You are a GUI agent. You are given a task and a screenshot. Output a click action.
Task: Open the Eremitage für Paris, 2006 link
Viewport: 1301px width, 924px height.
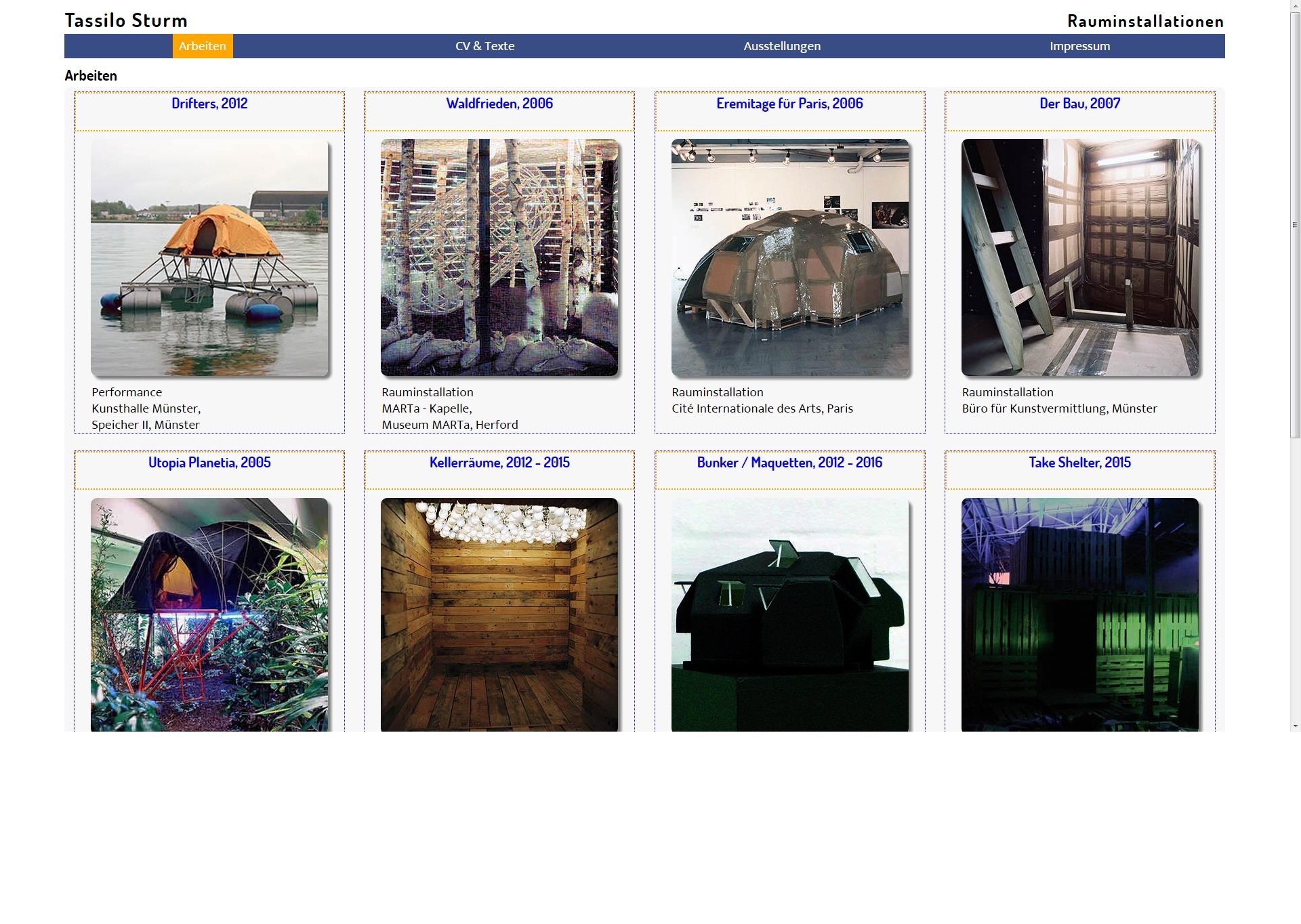pyautogui.click(x=789, y=104)
